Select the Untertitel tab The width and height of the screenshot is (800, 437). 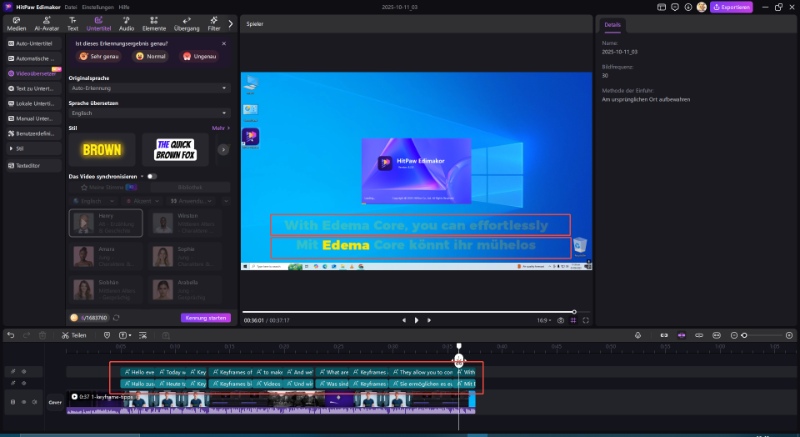(98, 24)
